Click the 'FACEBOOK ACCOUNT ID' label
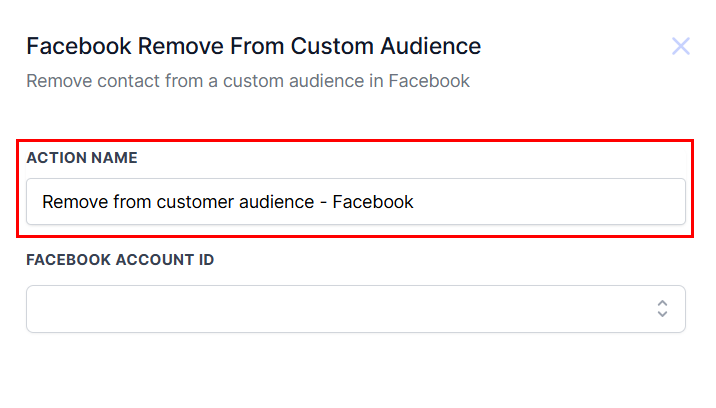This screenshot has height=408, width=716. tap(120, 260)
